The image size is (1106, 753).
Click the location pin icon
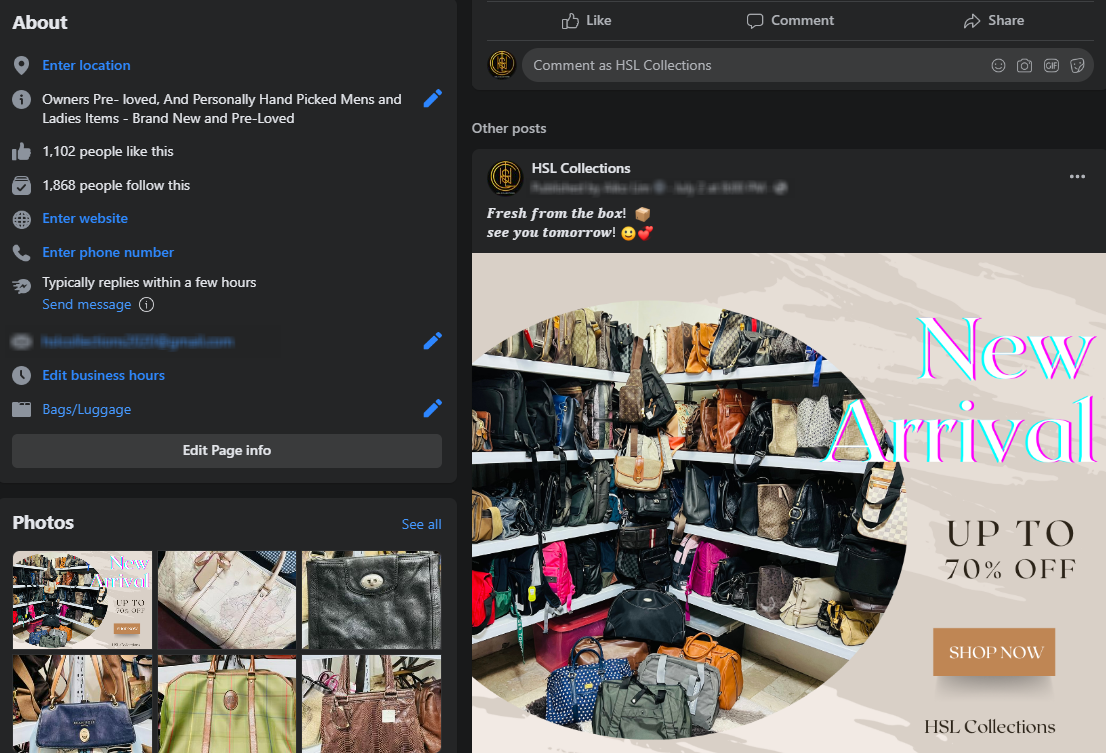coord(21,66)
